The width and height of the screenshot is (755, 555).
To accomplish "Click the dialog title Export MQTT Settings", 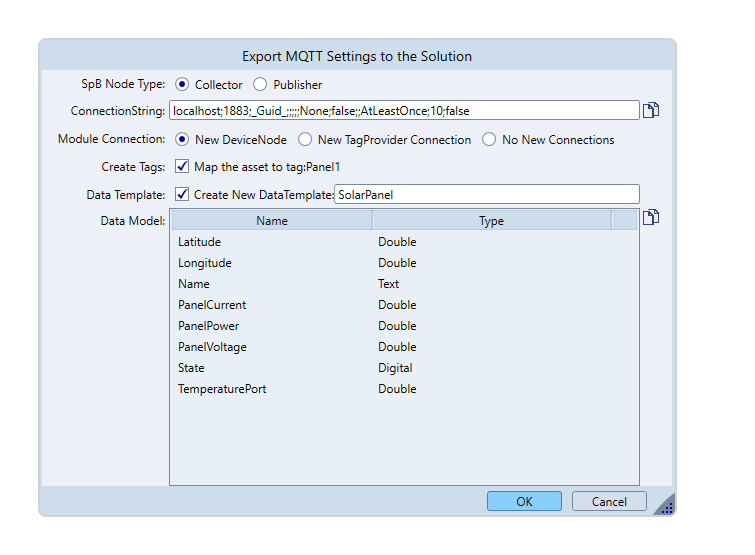I will coord(357,56).
